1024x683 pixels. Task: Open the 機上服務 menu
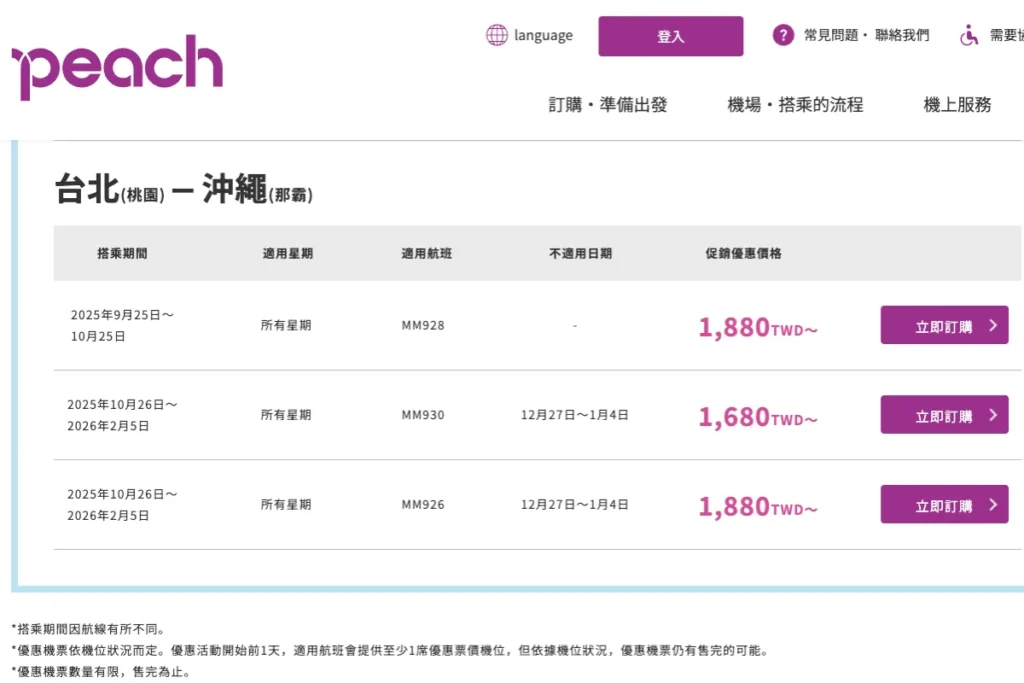point(957,104)
